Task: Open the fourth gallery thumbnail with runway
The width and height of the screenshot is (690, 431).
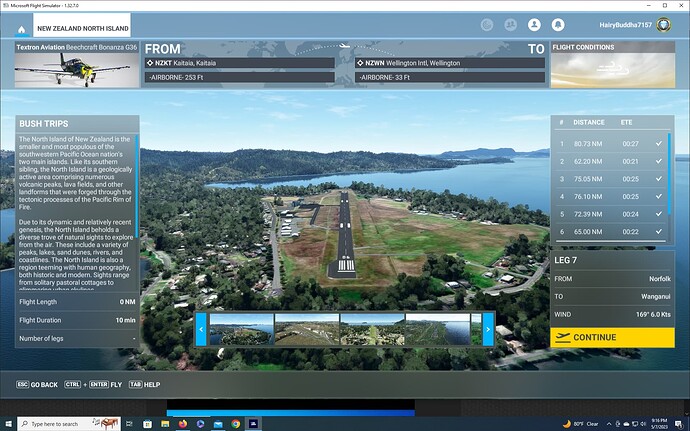Action: pos(438,329)
